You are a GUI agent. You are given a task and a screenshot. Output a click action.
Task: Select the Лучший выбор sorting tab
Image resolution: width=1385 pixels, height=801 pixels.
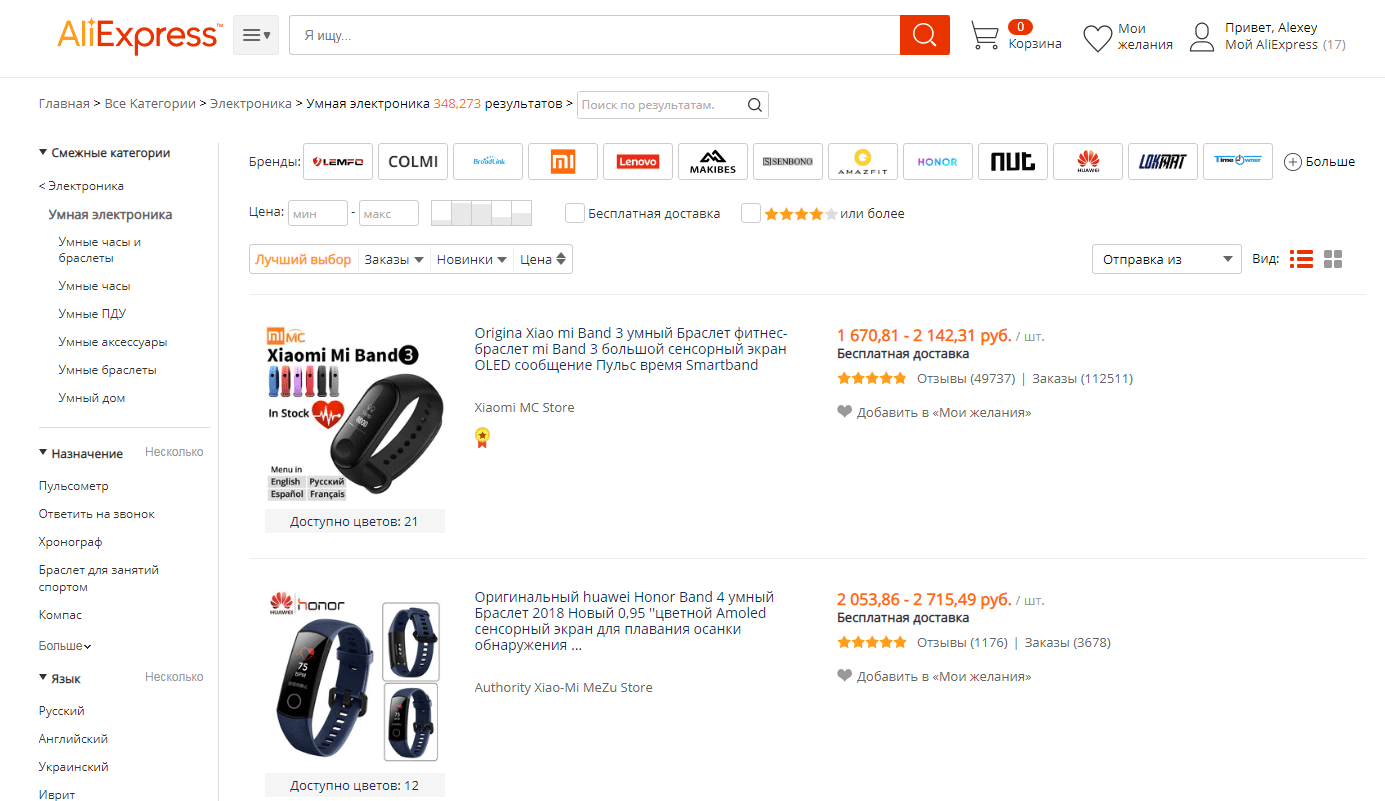[x=303, y=259]
